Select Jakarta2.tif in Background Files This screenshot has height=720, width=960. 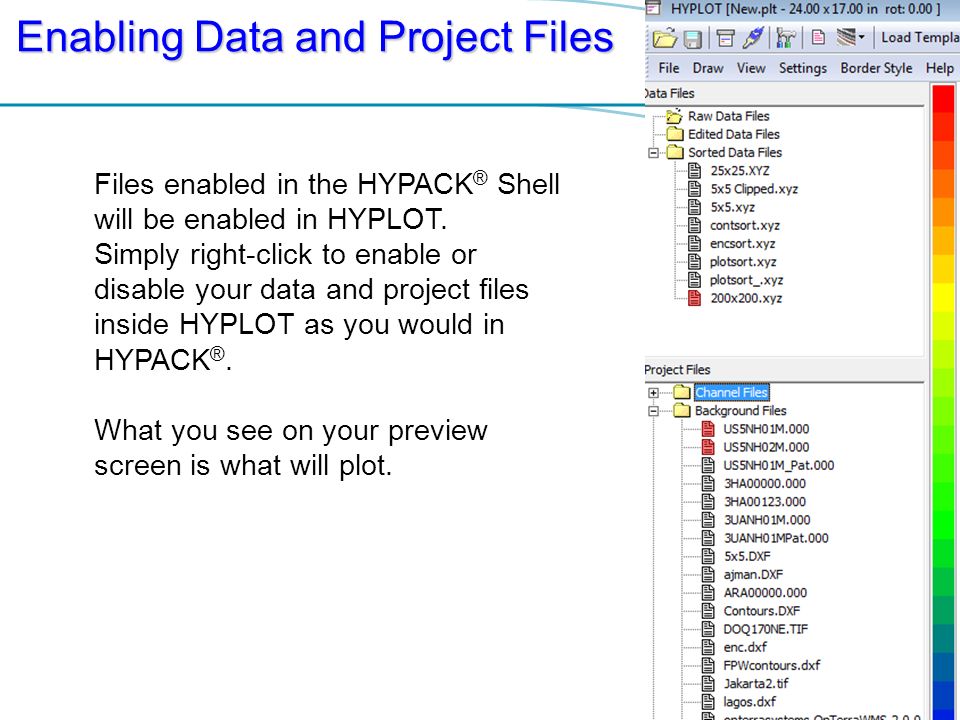pyautogui.click(x=756, y=684)
